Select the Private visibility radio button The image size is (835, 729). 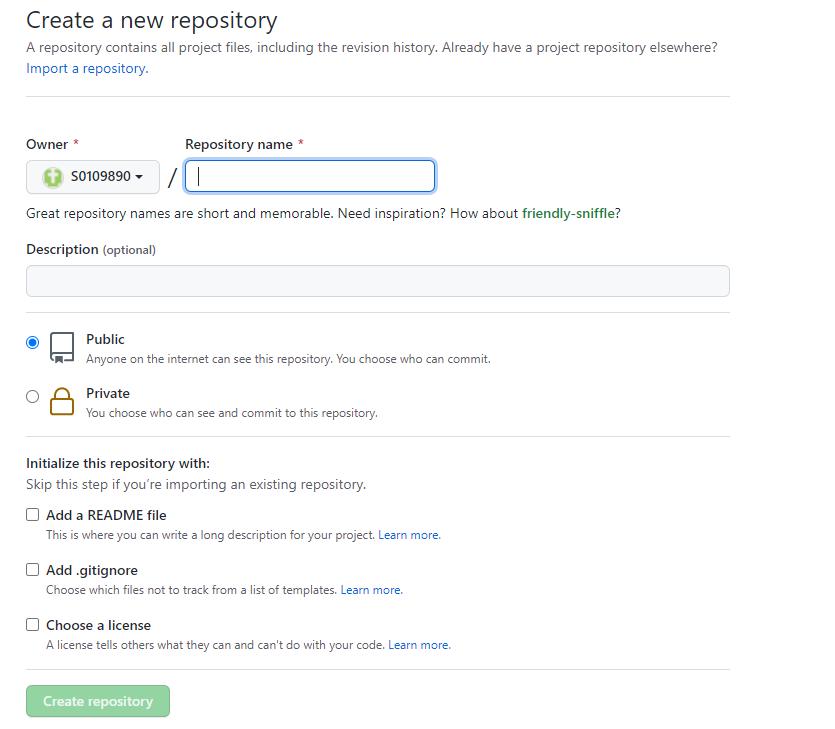coord(32,396)
